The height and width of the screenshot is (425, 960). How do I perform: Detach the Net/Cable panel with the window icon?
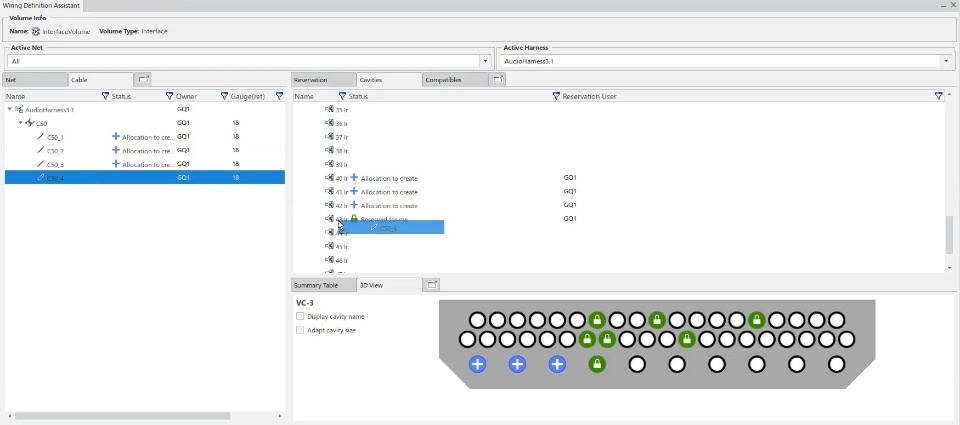[x=143, y=80]
